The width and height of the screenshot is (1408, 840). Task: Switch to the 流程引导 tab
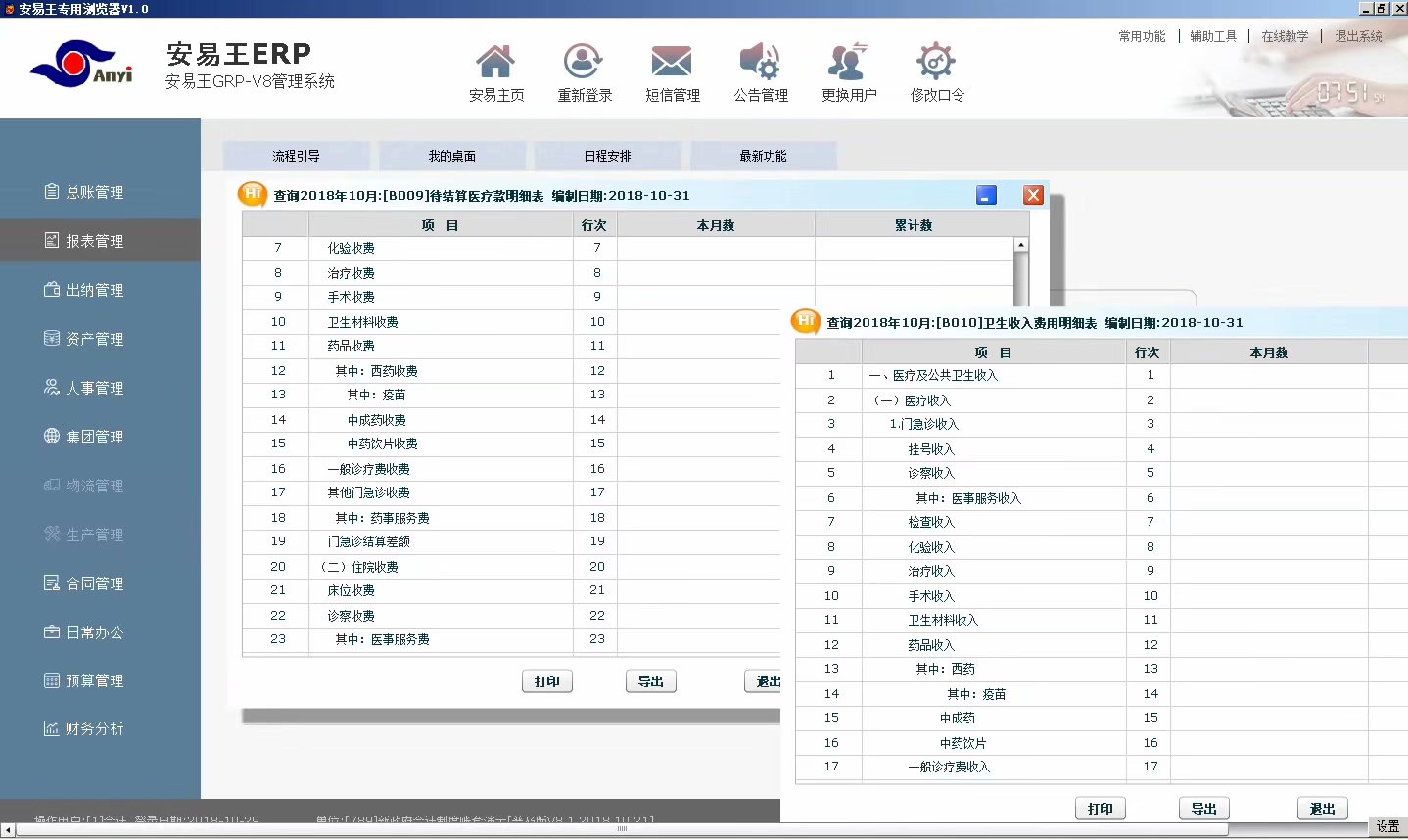(x=296, y=156)
